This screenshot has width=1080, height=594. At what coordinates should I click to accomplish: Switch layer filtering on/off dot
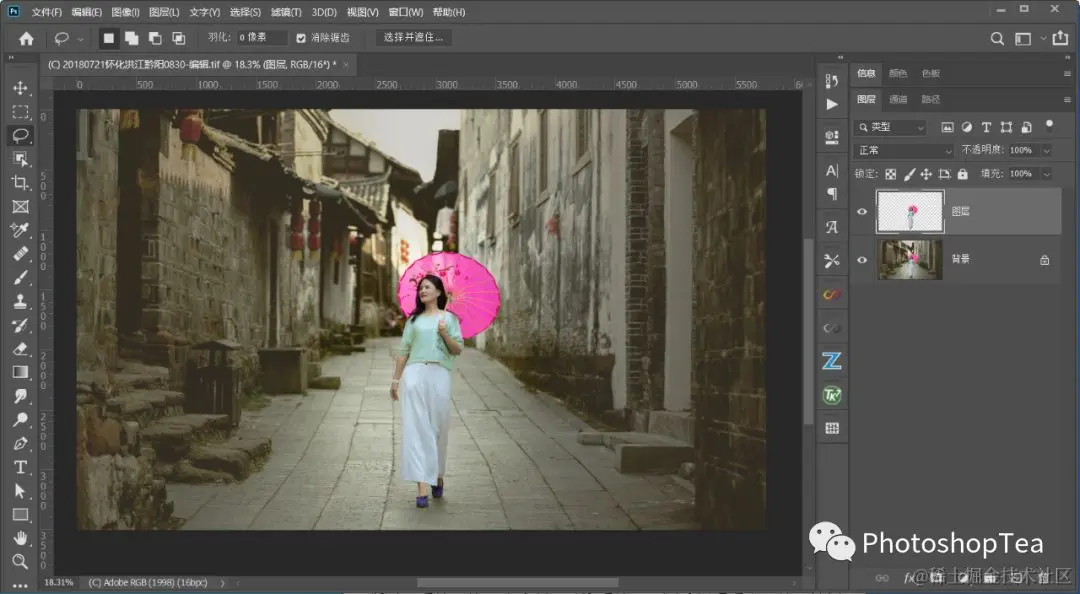pyautogui.click(x=1049, y=125)
